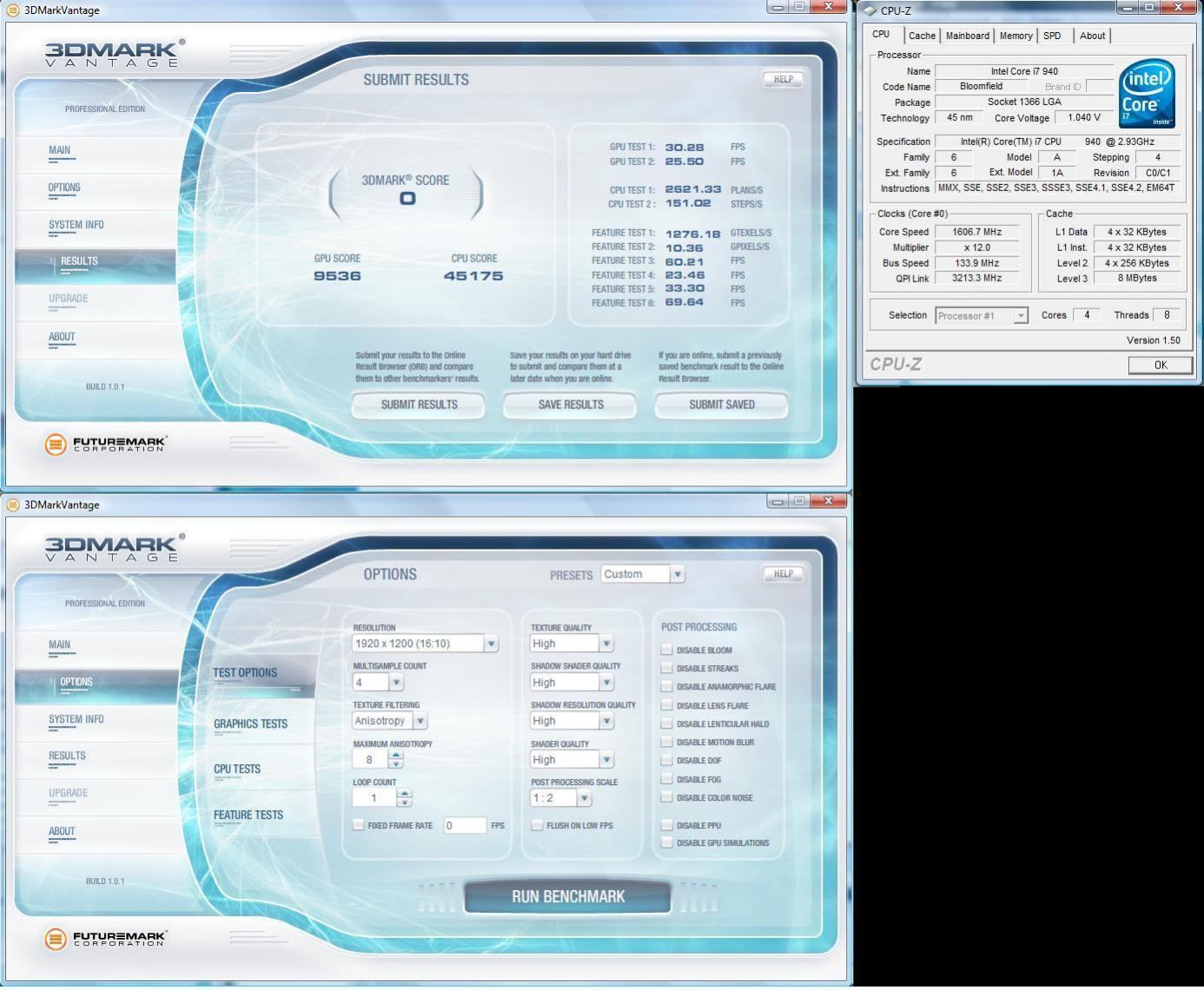This screenshot has height=990, width=1204.
Task: Select Feature Tests submenu
Action: coord(248,815)
